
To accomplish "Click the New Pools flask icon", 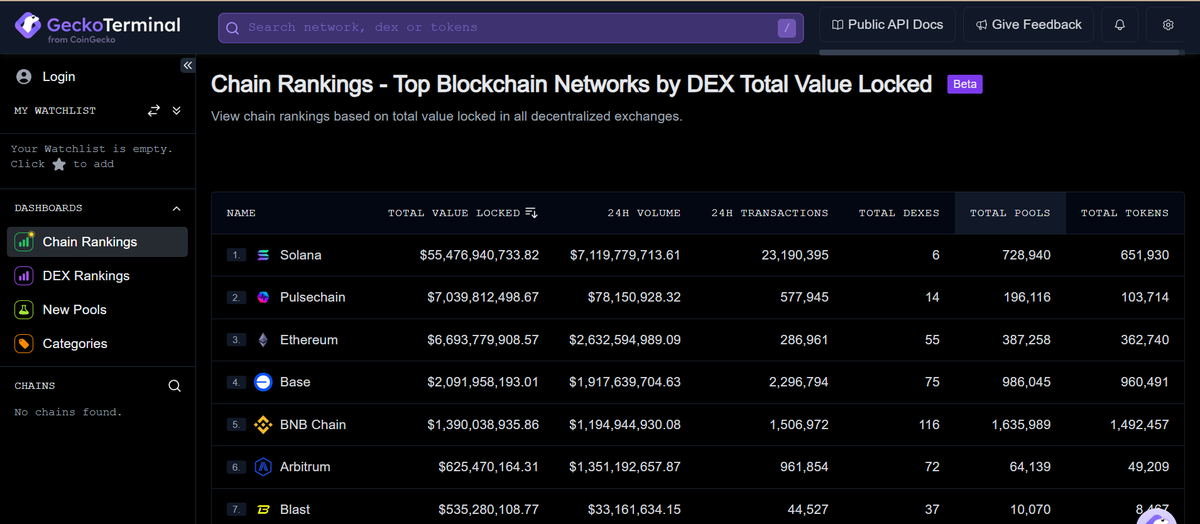I will 24,310.
